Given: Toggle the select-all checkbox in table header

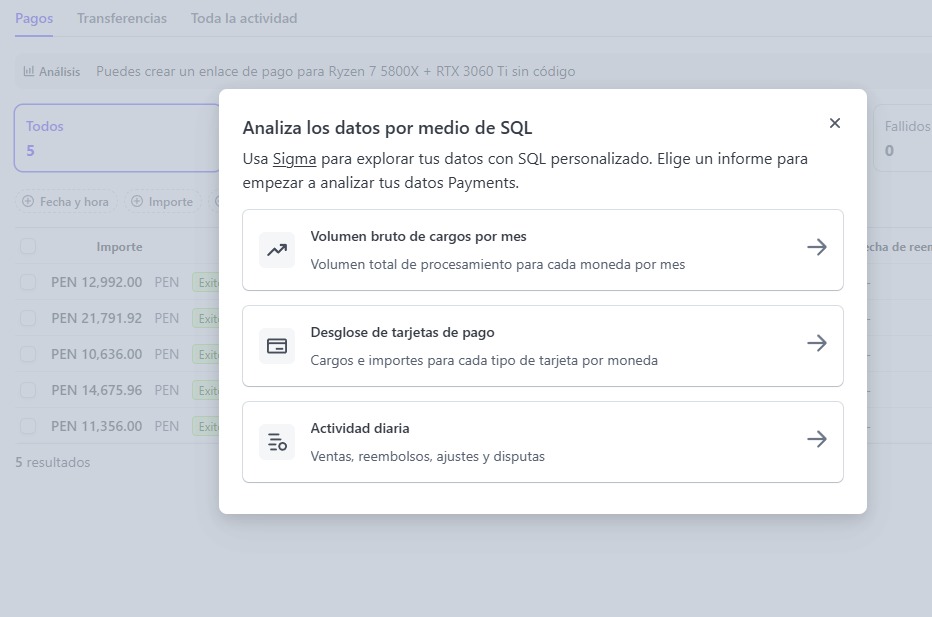Looking at the screenshot, I should [x=28, y=246].
